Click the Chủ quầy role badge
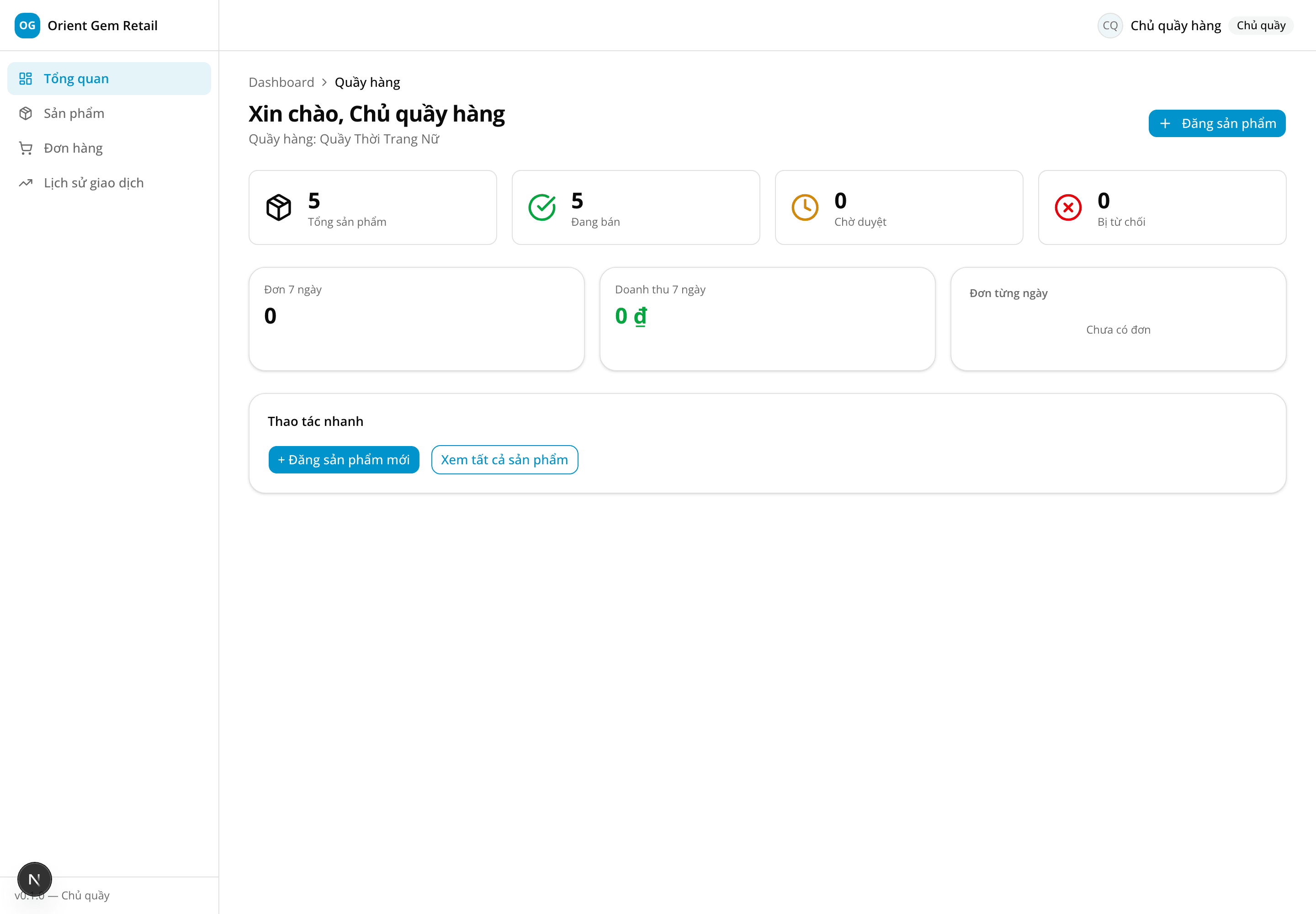 click(x=1261, y=26)
